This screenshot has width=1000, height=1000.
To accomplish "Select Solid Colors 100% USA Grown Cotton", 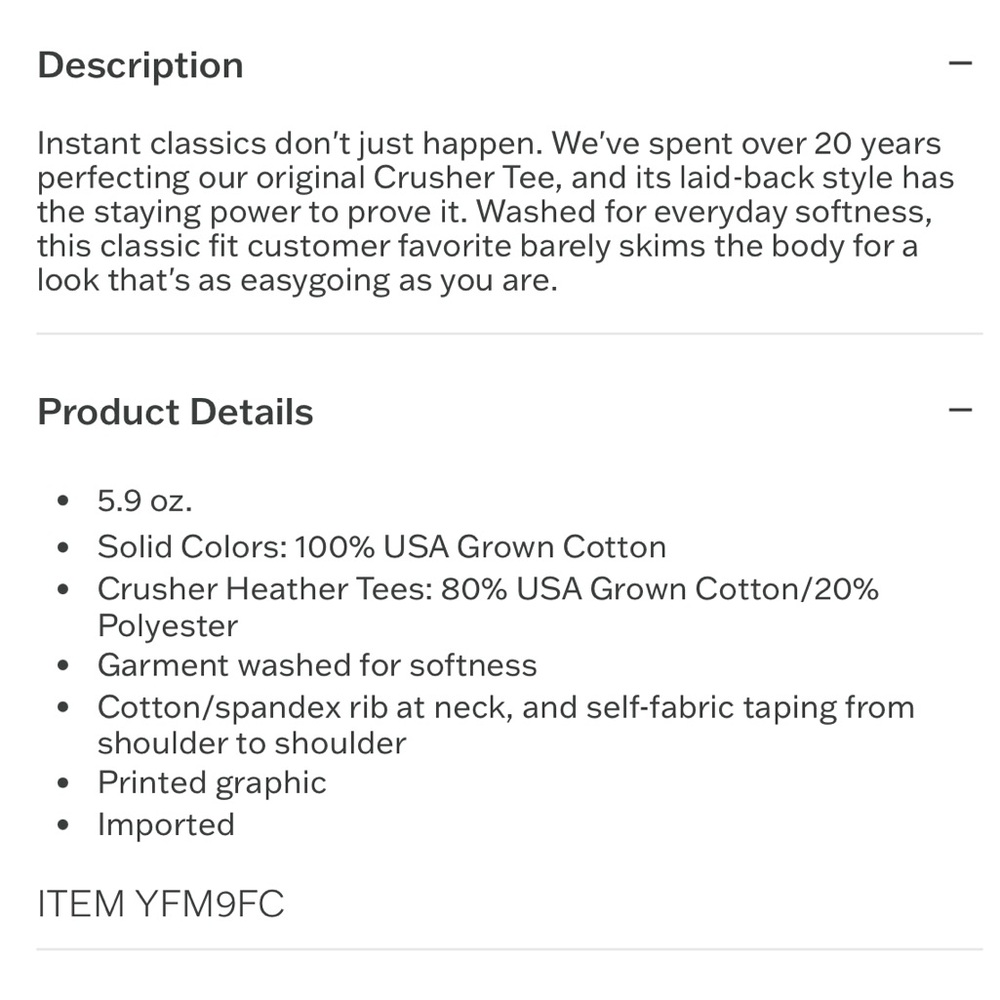I will [382, 547].
